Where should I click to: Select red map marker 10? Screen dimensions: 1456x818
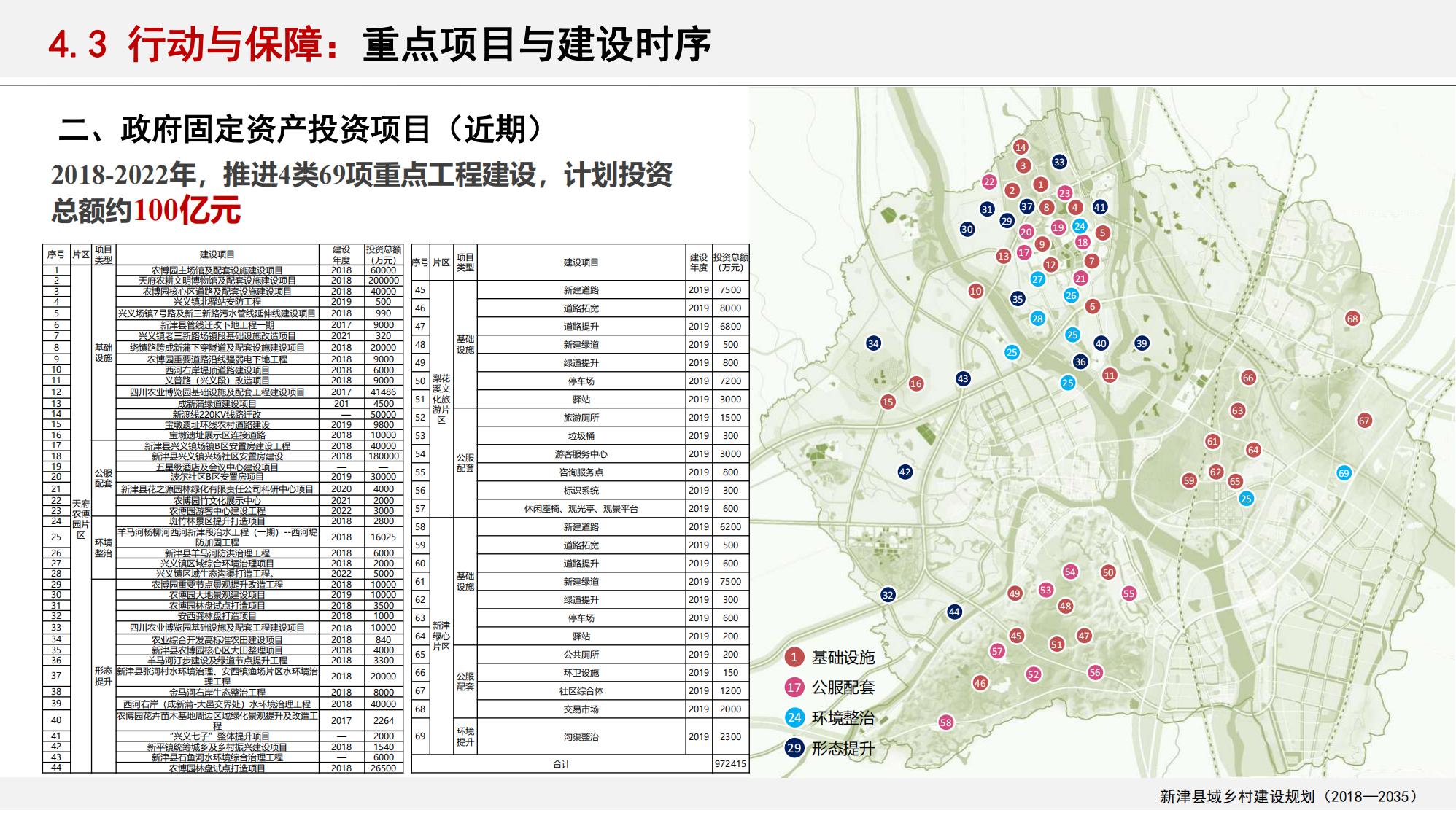(976, 291)
